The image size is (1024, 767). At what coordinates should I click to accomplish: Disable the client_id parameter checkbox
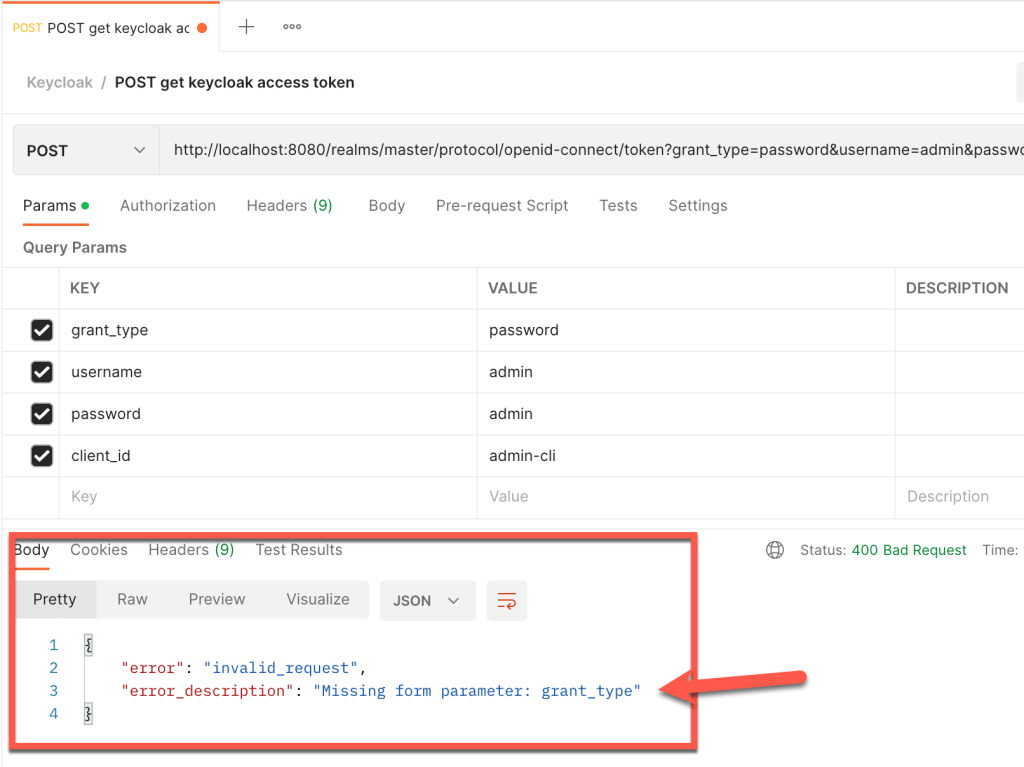(41, 456)
